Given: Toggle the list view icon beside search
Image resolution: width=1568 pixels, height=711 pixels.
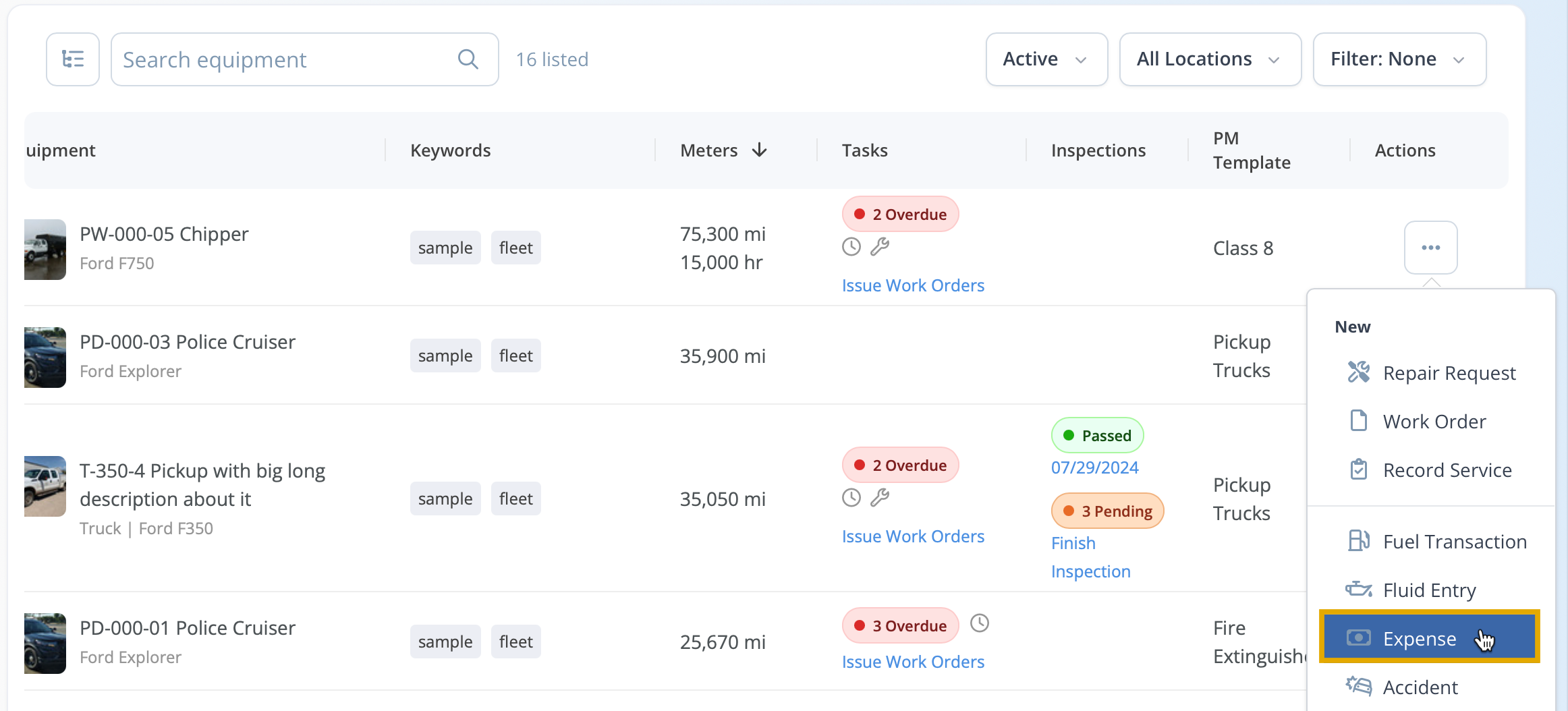Looking at the screenshot, I should [73, 59].
